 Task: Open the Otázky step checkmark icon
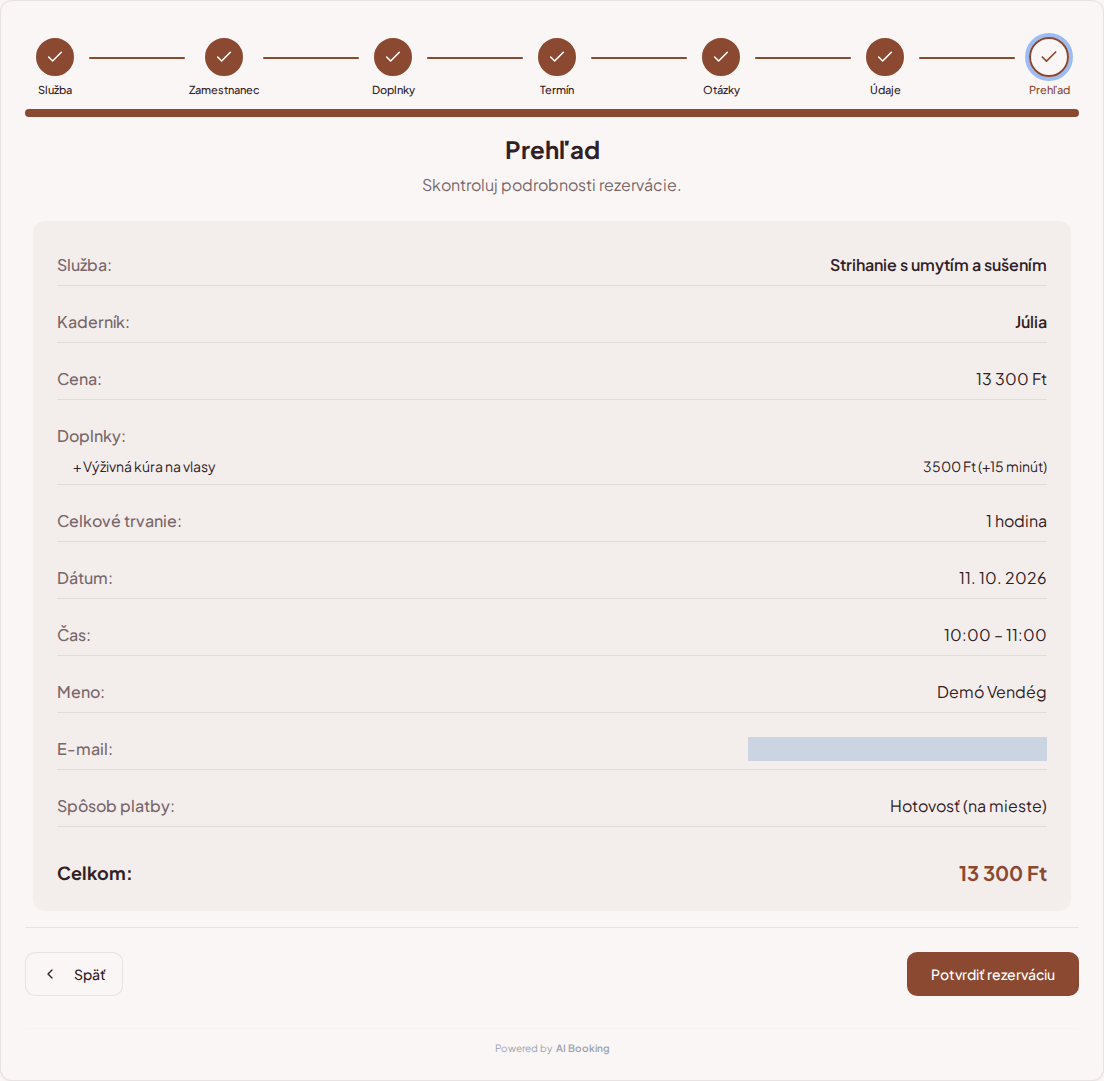pyautogui.click(x=721, y=57)
